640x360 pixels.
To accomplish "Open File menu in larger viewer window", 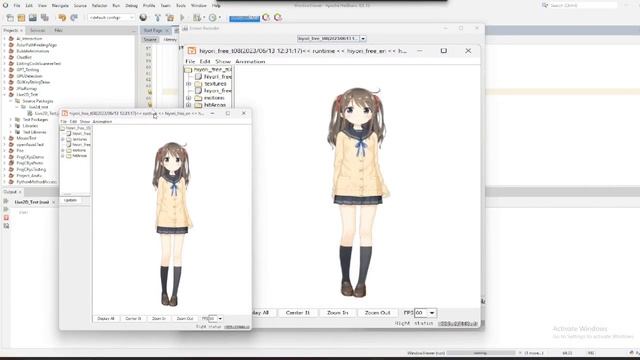I will tap(190, 62).
